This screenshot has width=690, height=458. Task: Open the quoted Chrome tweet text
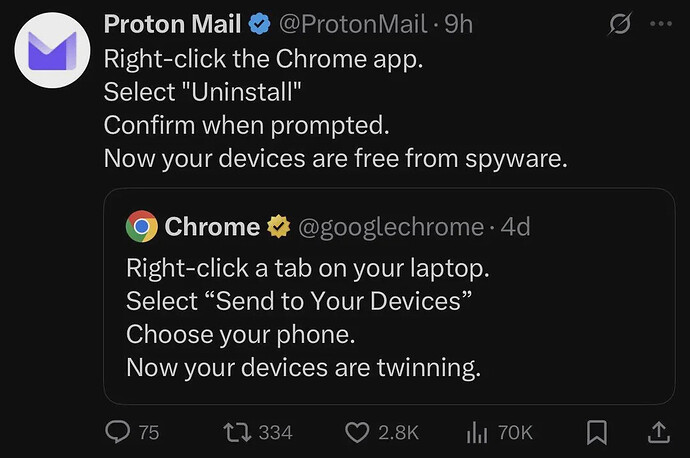coord(304,318)
